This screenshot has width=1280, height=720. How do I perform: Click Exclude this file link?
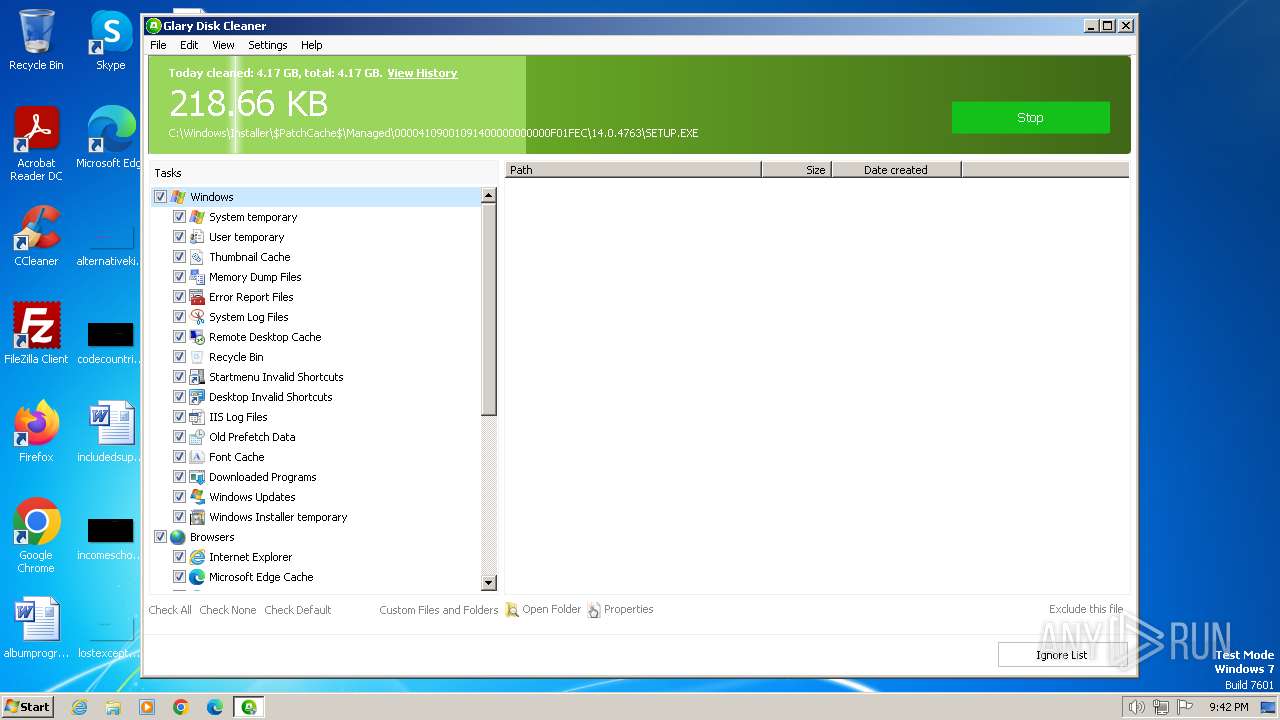1086,609
